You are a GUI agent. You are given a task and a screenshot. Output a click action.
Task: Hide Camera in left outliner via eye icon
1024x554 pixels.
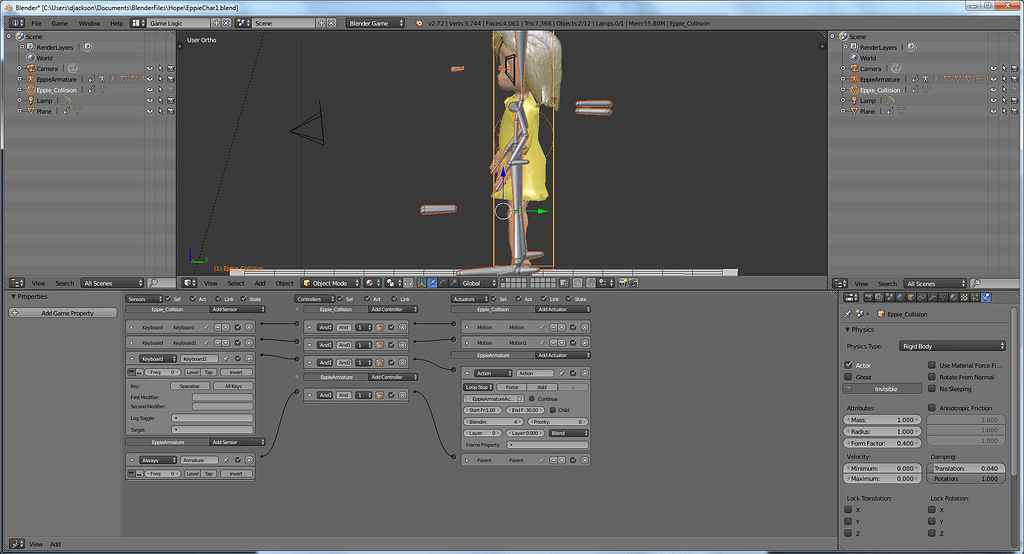(150, 69)
